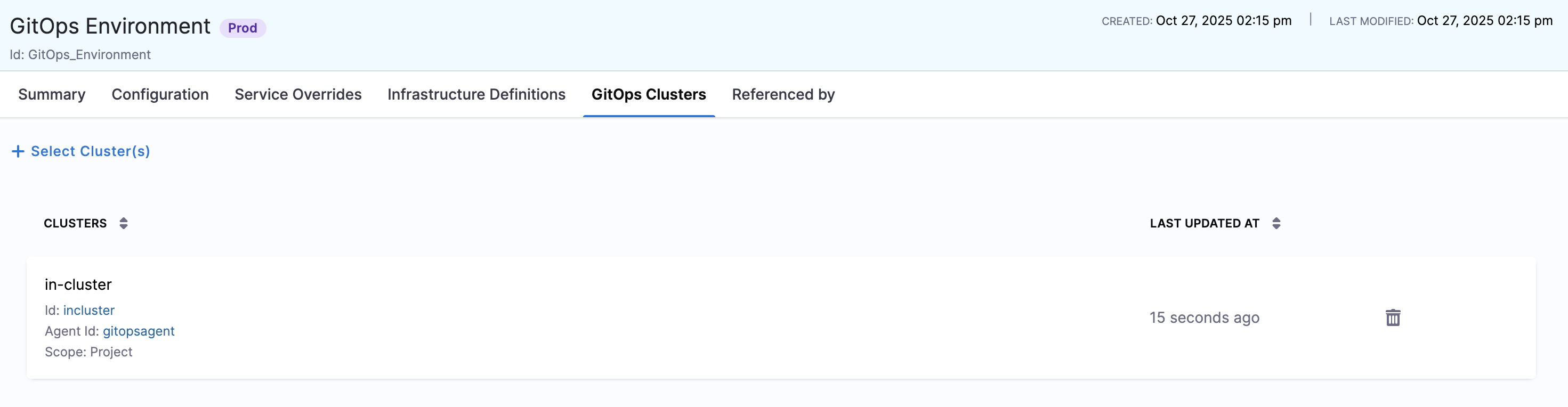Open the Summary tab

point(52,94)
